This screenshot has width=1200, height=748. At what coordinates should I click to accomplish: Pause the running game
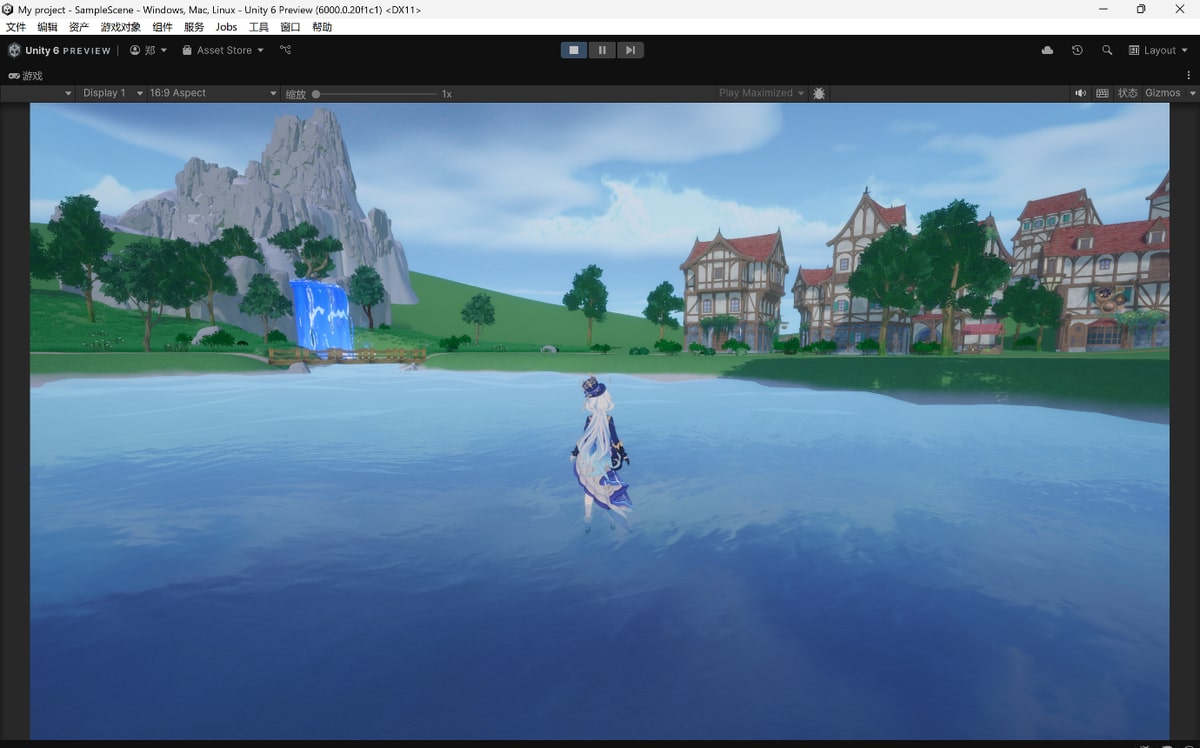tap(602, 50)
